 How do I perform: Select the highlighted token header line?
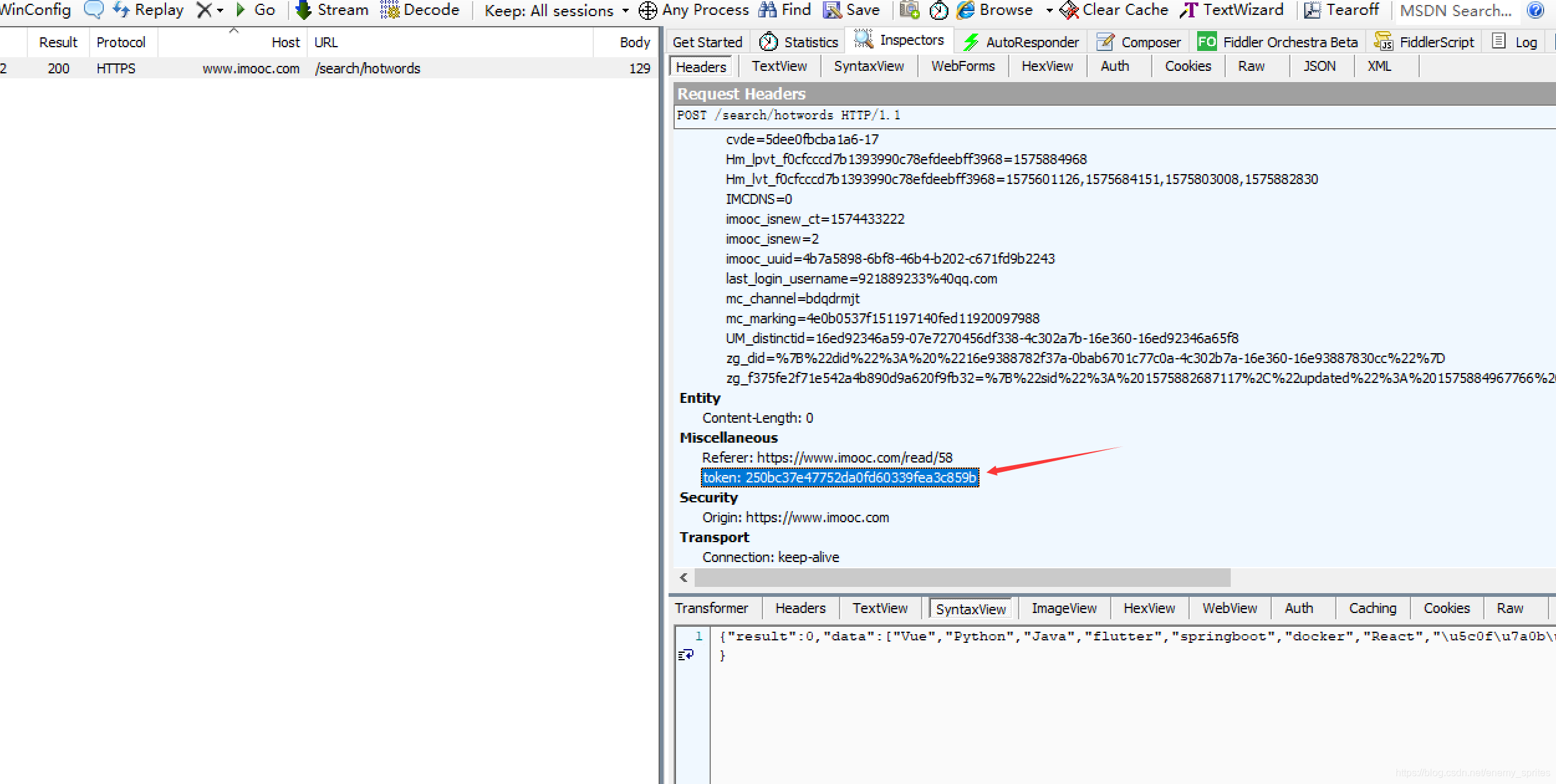point(840,477)
